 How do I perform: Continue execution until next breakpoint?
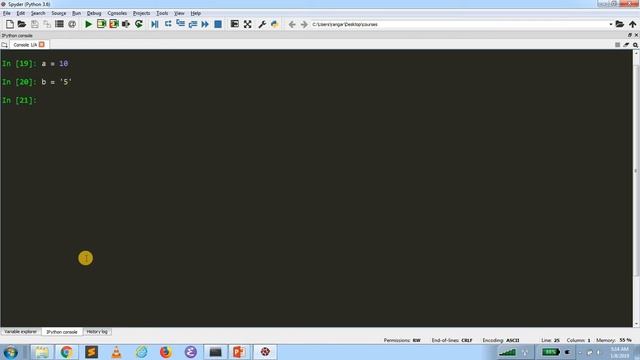point(205,24)
